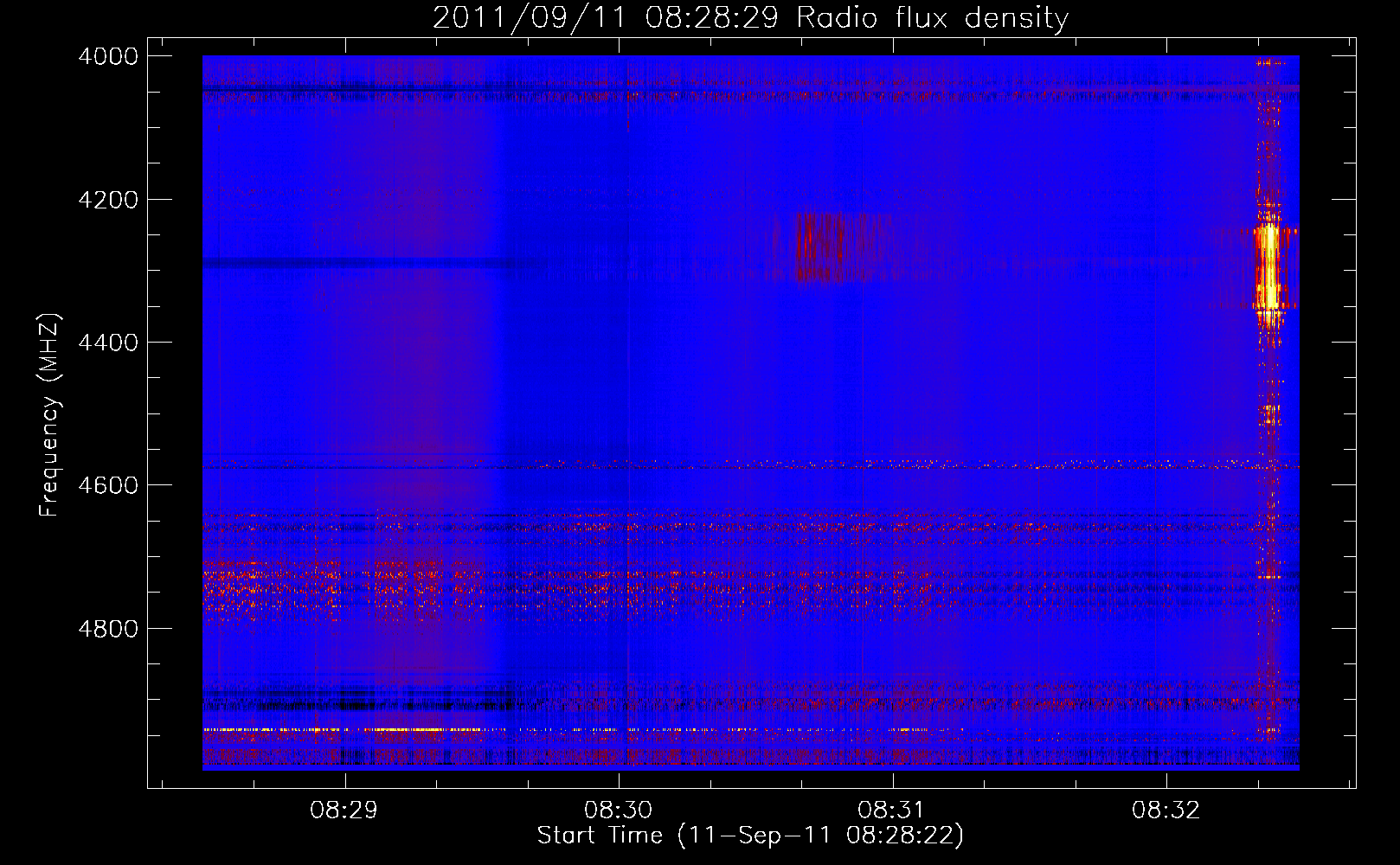Click the 08:29 time tick label
This screenshot has width=1400, height=865.
click(x=344, y=810)
